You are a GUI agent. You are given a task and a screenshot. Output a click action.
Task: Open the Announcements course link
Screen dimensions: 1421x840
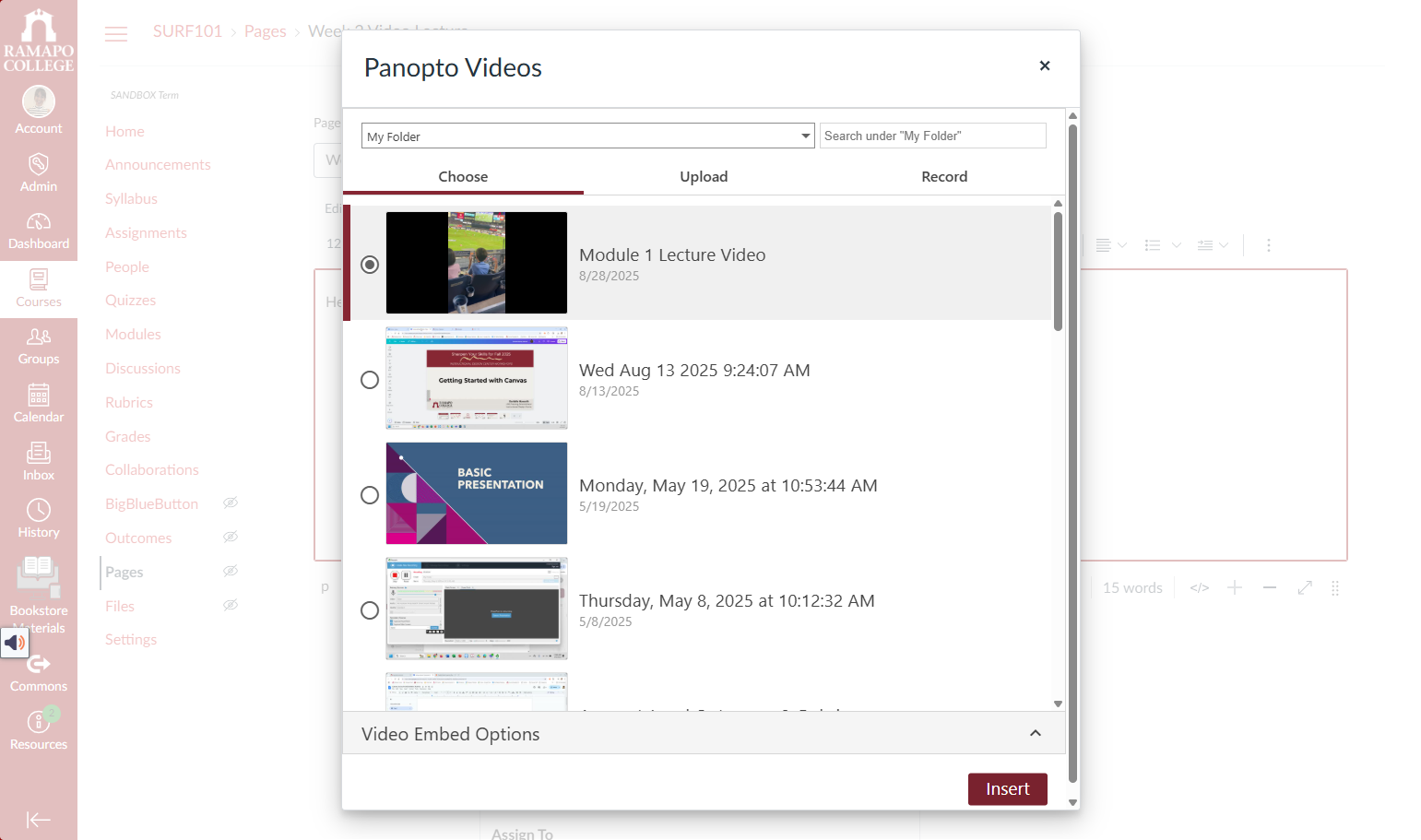click(158, 164)
